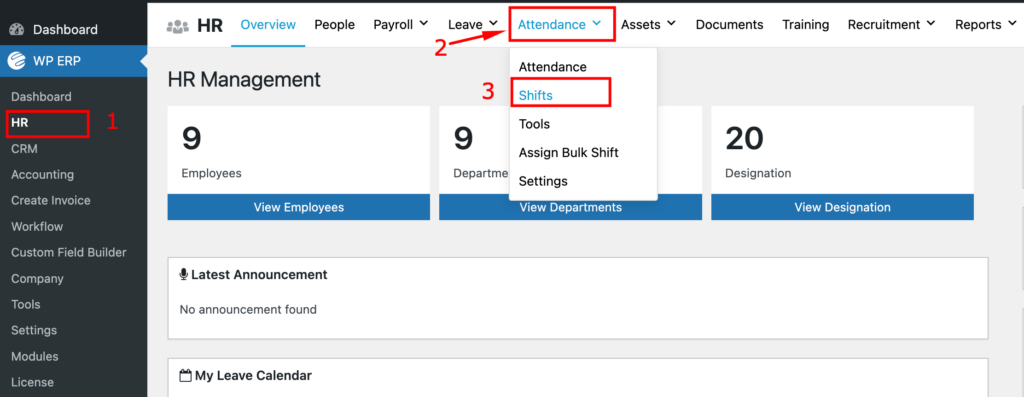Select Shifts from Attendance dropdown
Image resolution: width=1024 pixels, height=397 pixels.
(x=536, y=95)
